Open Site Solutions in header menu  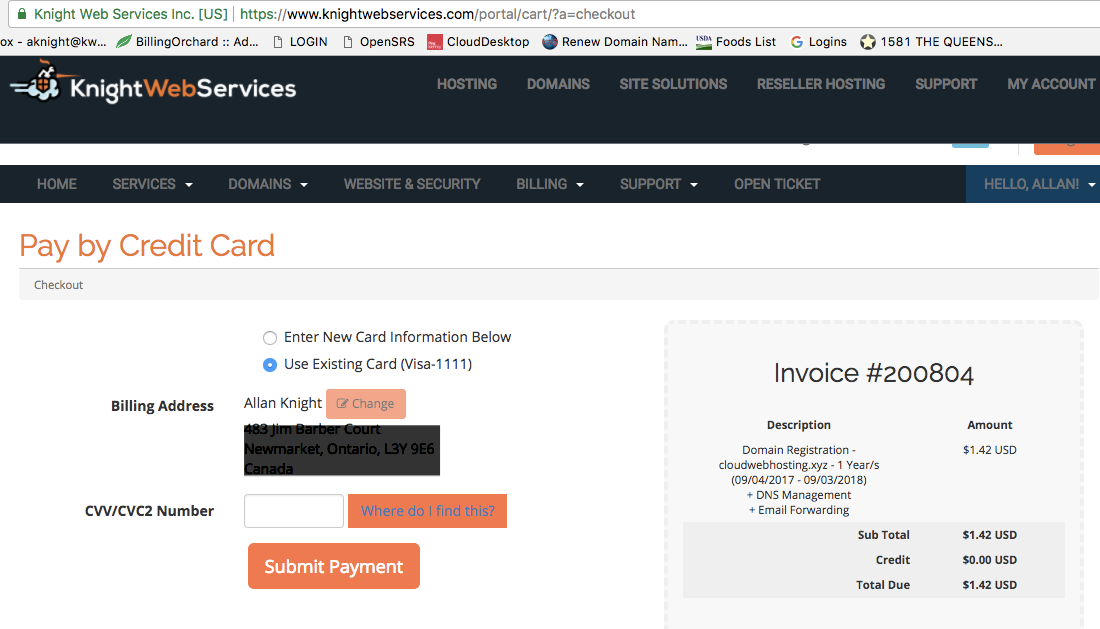tap(673, 84)
